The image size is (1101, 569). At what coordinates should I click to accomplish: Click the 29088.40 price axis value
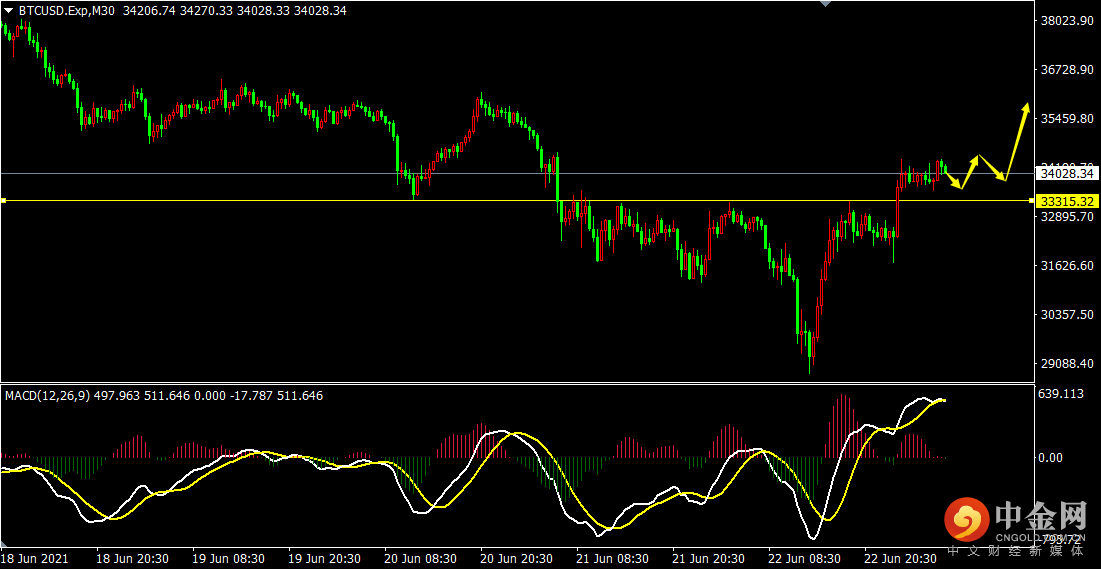coord(1067,364)
